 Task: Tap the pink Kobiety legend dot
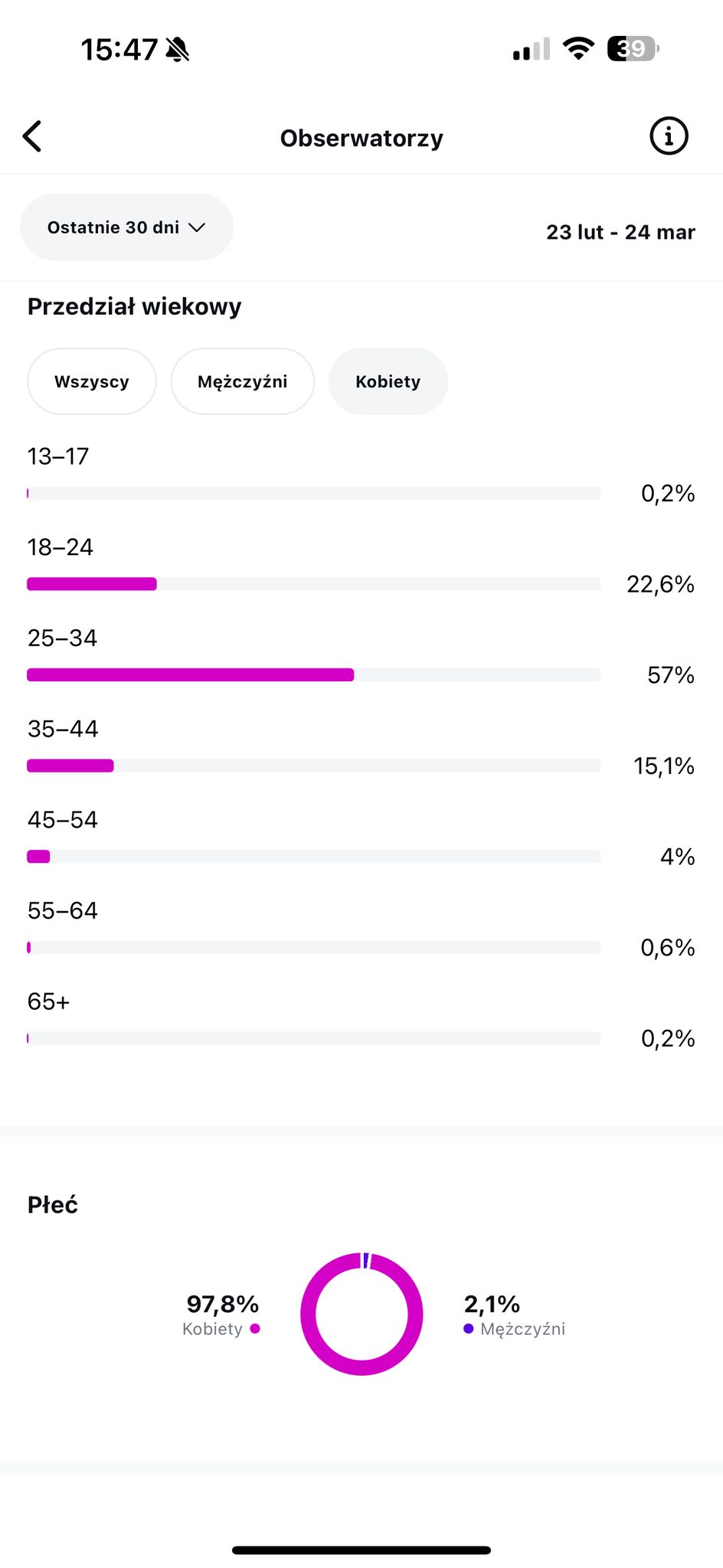255,1328
